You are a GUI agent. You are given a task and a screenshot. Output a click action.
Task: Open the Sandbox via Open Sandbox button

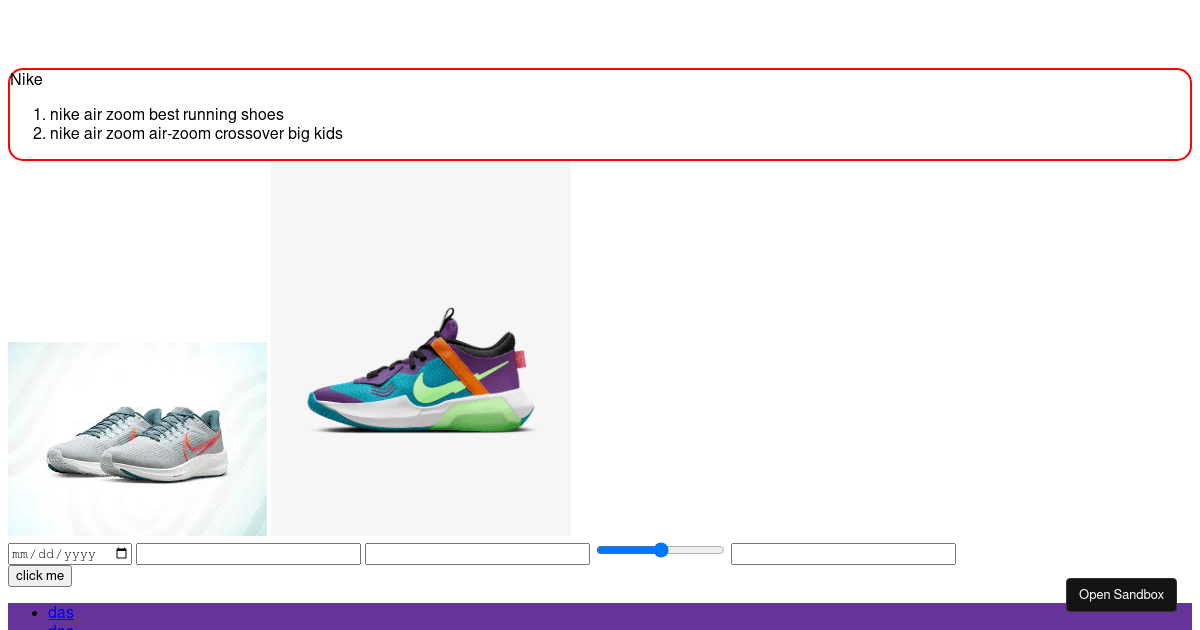coord(1121,595)
